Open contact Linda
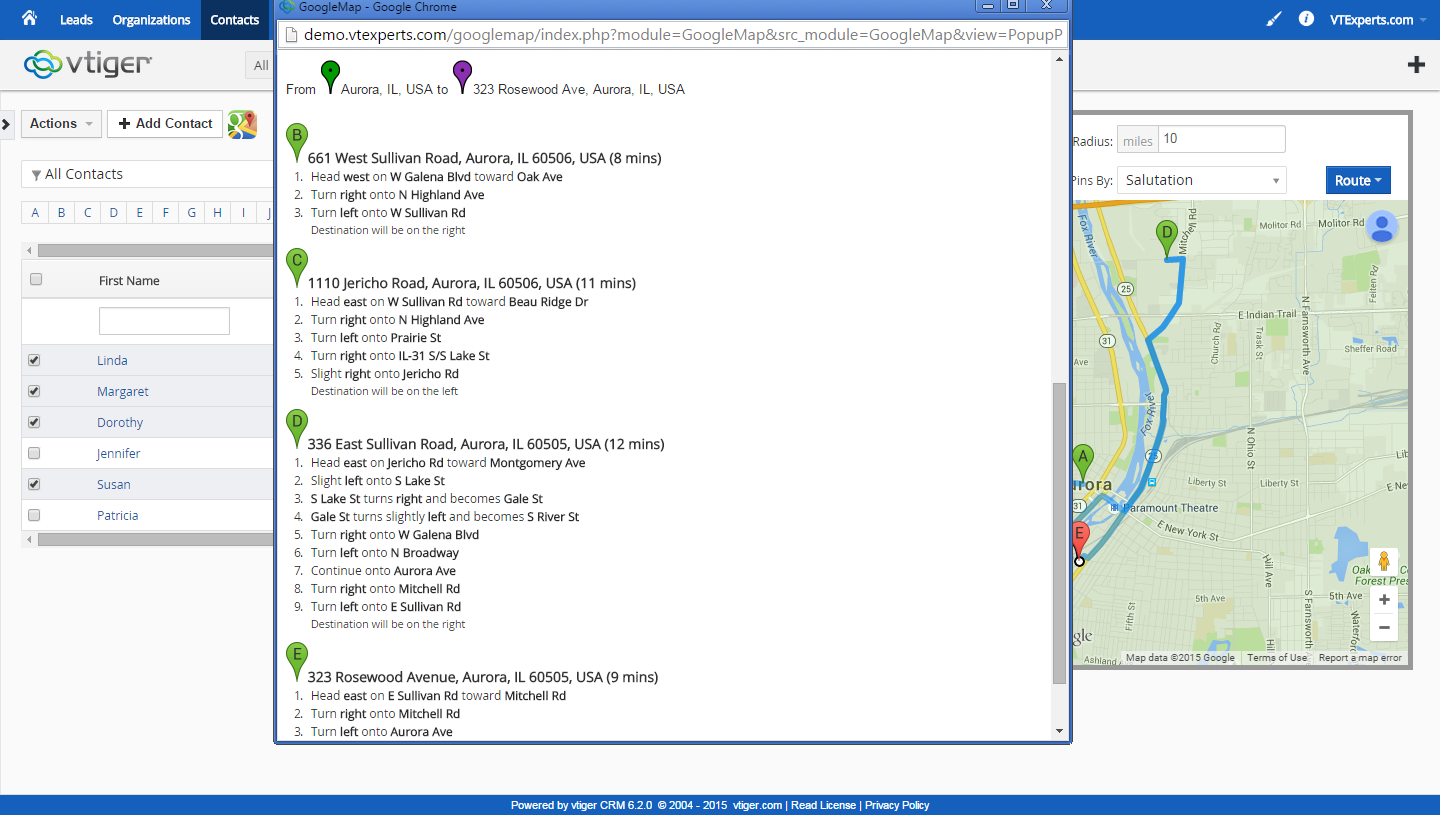Image resolution: width=1440 pixels, height=815 pixels. point(112,360)
